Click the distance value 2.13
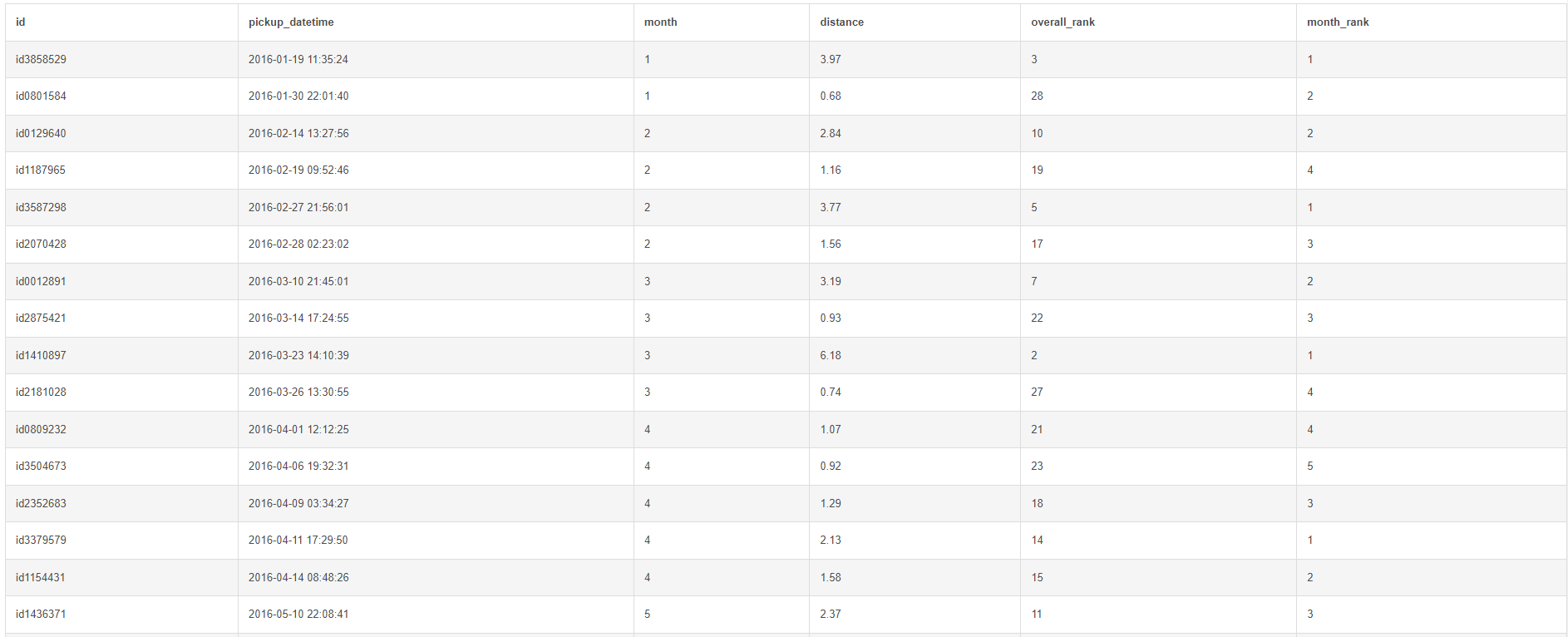This screenshot has width=1568, height=637. click(831, 541)
